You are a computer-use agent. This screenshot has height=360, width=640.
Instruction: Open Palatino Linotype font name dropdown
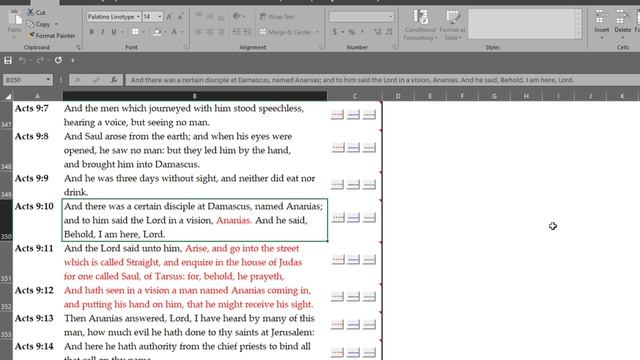(x=138, y=17)
